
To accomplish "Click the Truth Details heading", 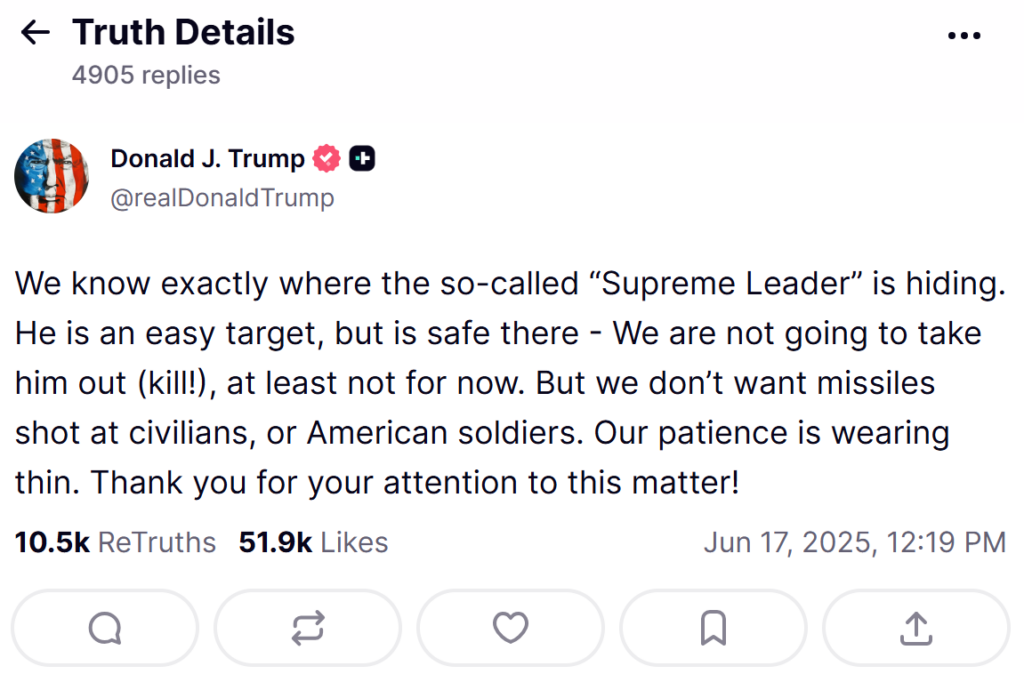I will (183, 33).
